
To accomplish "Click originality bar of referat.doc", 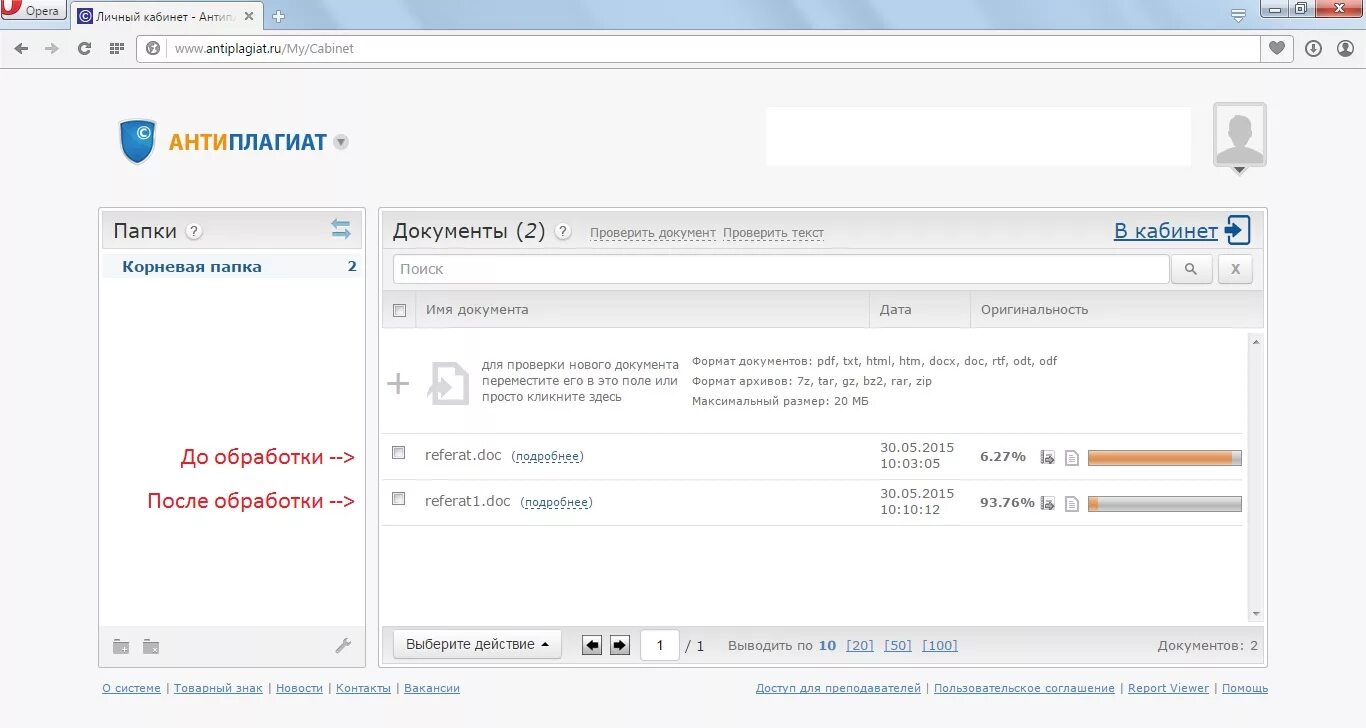I will 1165,458.
